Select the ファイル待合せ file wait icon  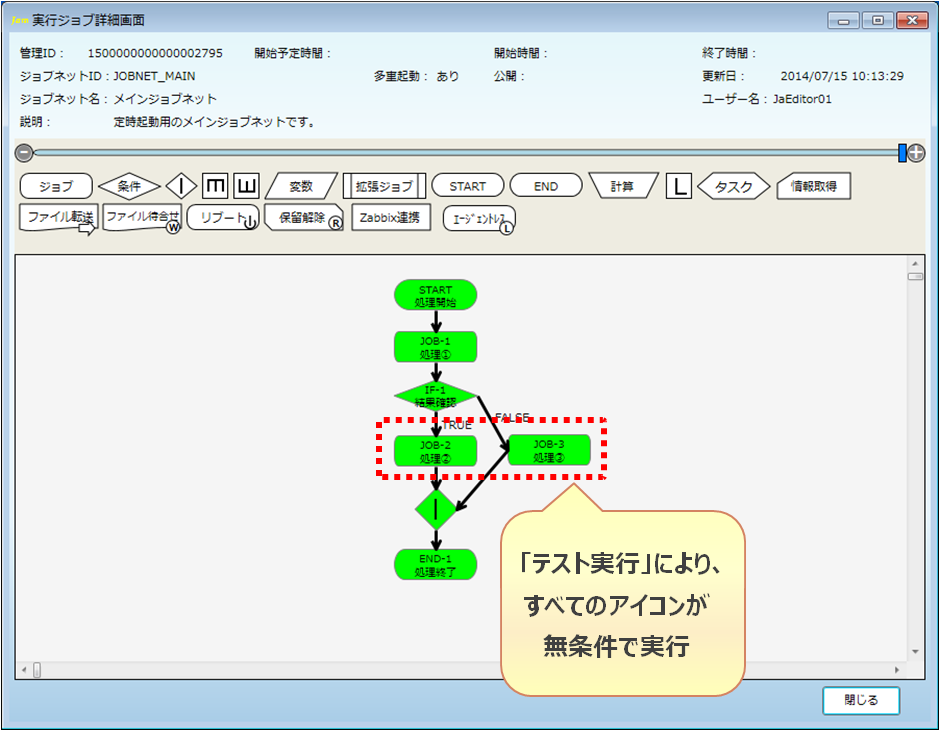[x=142, y=218]
